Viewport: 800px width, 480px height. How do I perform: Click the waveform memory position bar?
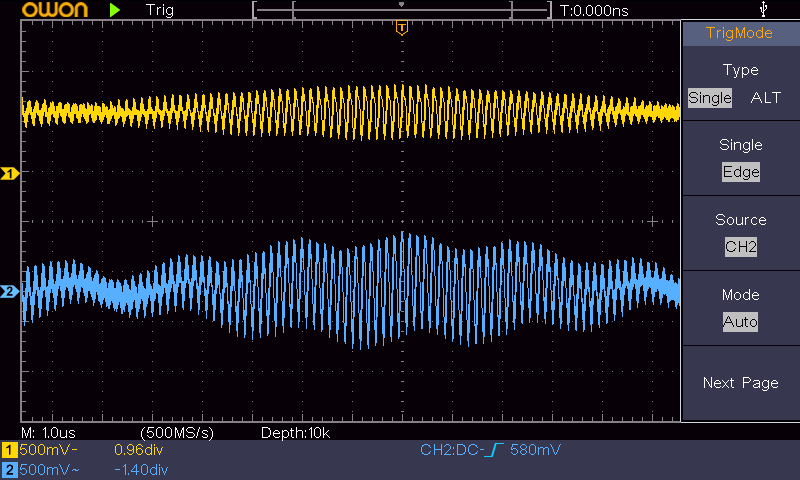(401, 10)
